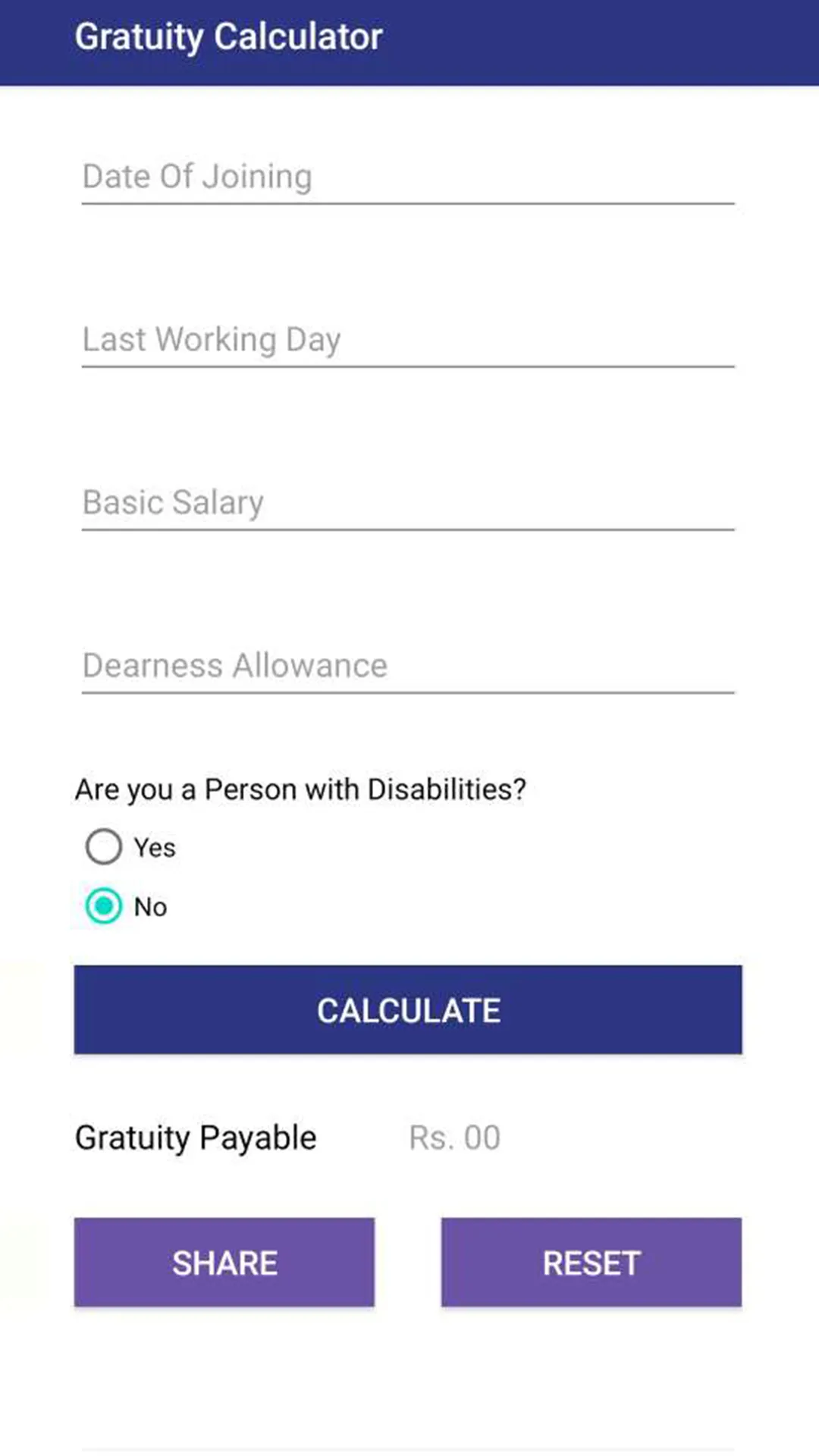Screen dimensions: 819x1456
Task: Focus the Basic Salary input
Action: pos(408,504)
